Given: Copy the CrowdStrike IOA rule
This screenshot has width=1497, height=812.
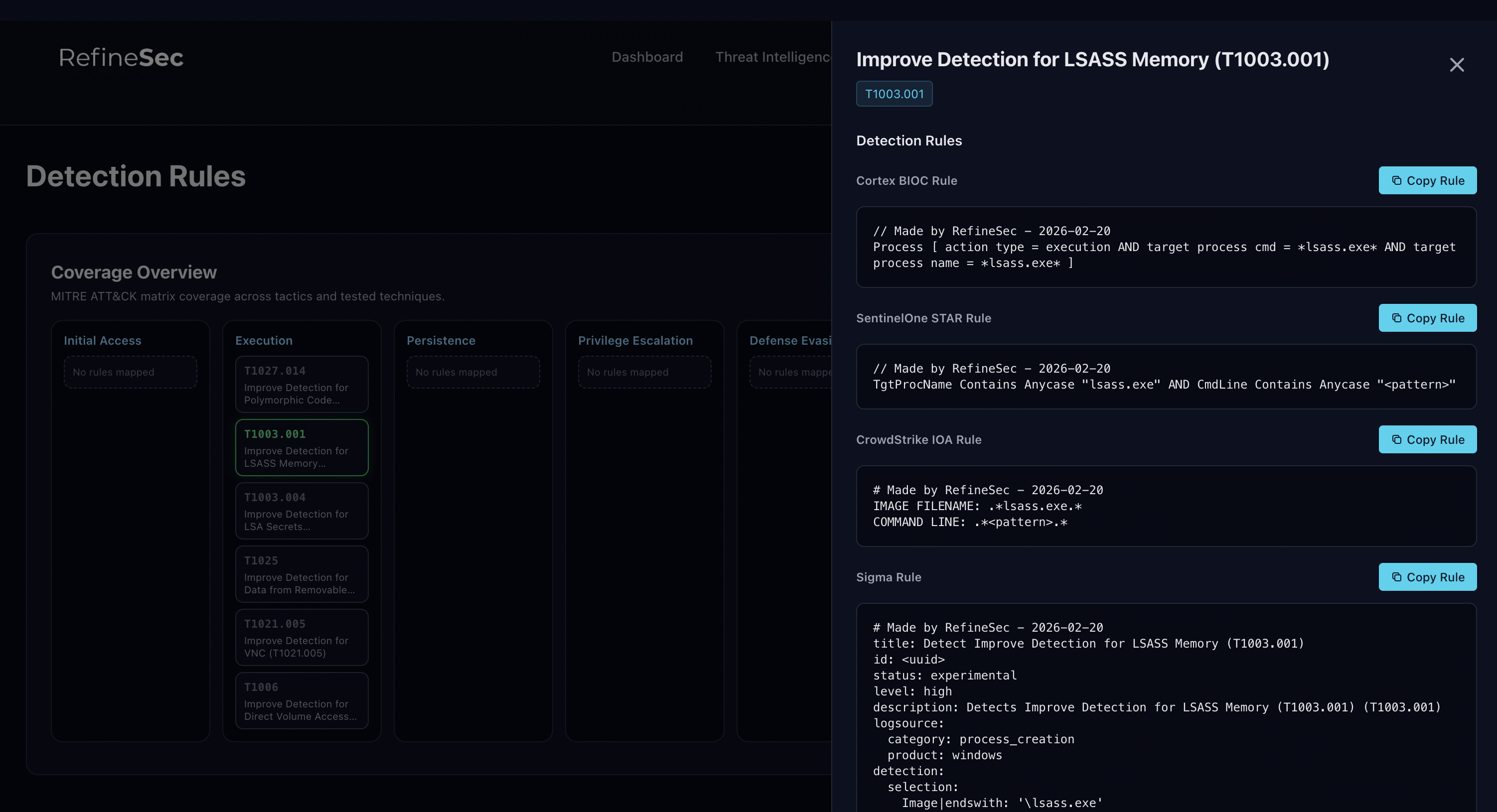Looking at the screenshot, I should (1427, 440).
